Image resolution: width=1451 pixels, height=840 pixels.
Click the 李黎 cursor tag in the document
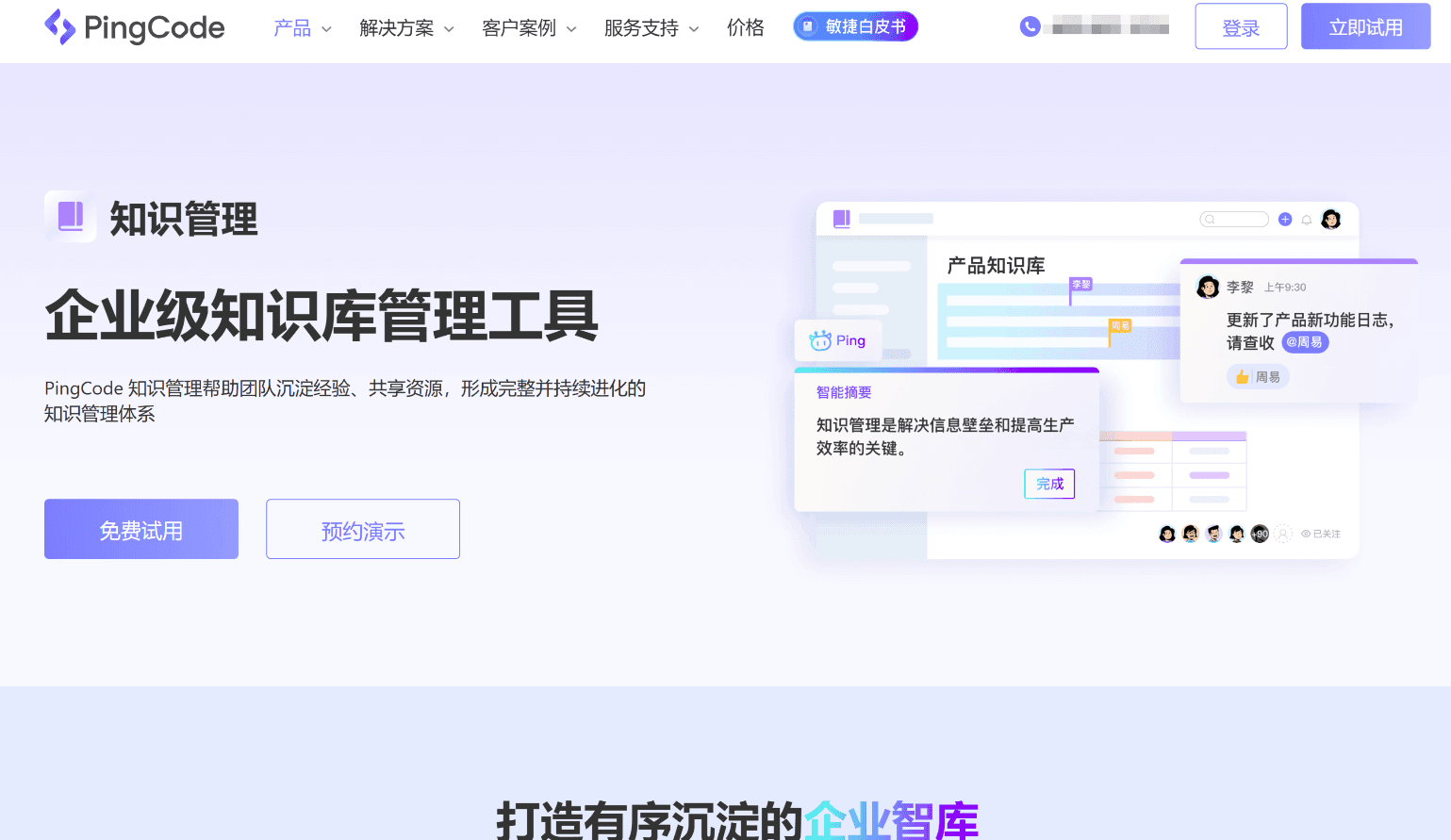pyautogui.click(x=1081, y=284)
